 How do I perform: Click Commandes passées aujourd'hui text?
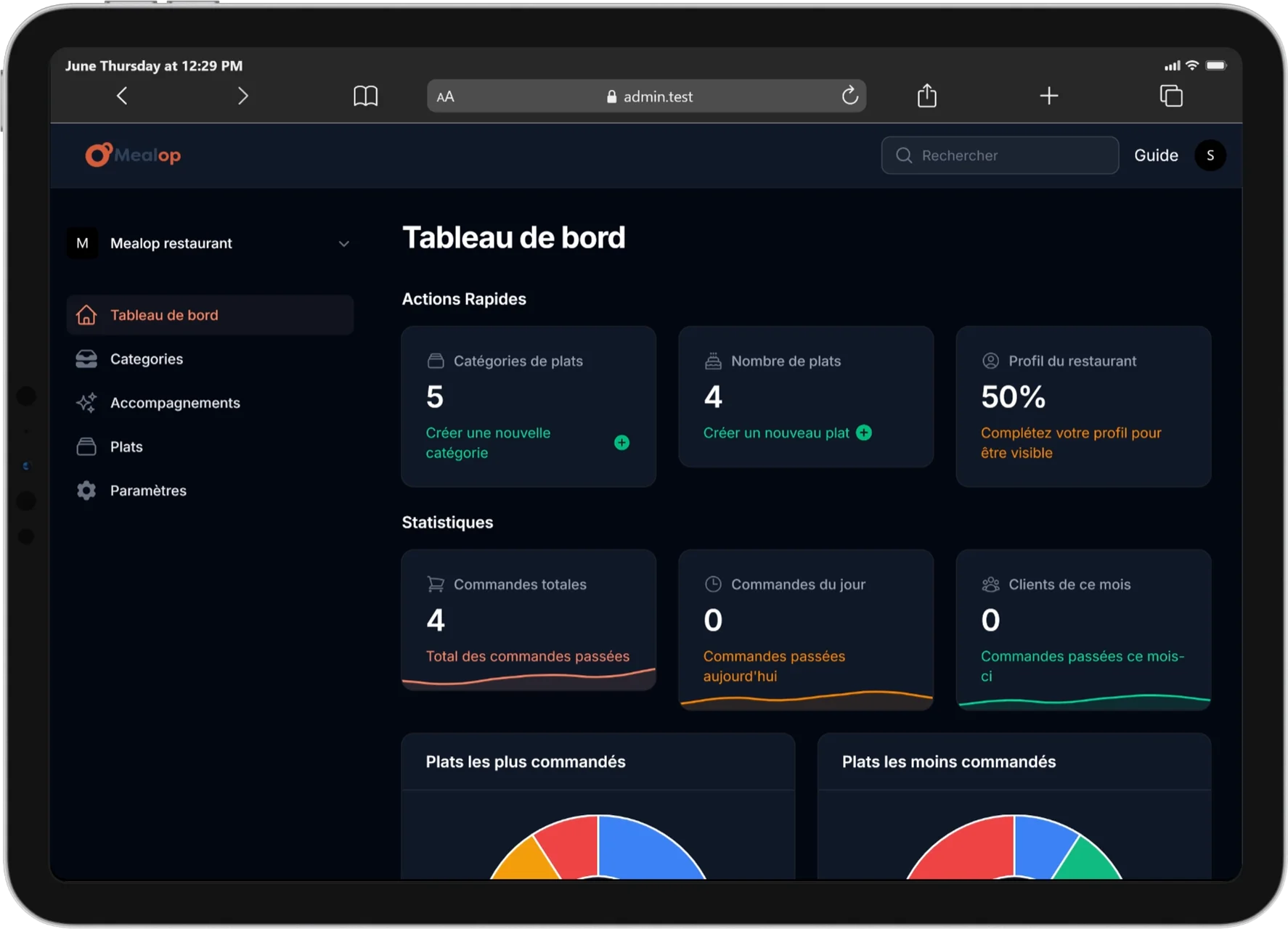774,666
